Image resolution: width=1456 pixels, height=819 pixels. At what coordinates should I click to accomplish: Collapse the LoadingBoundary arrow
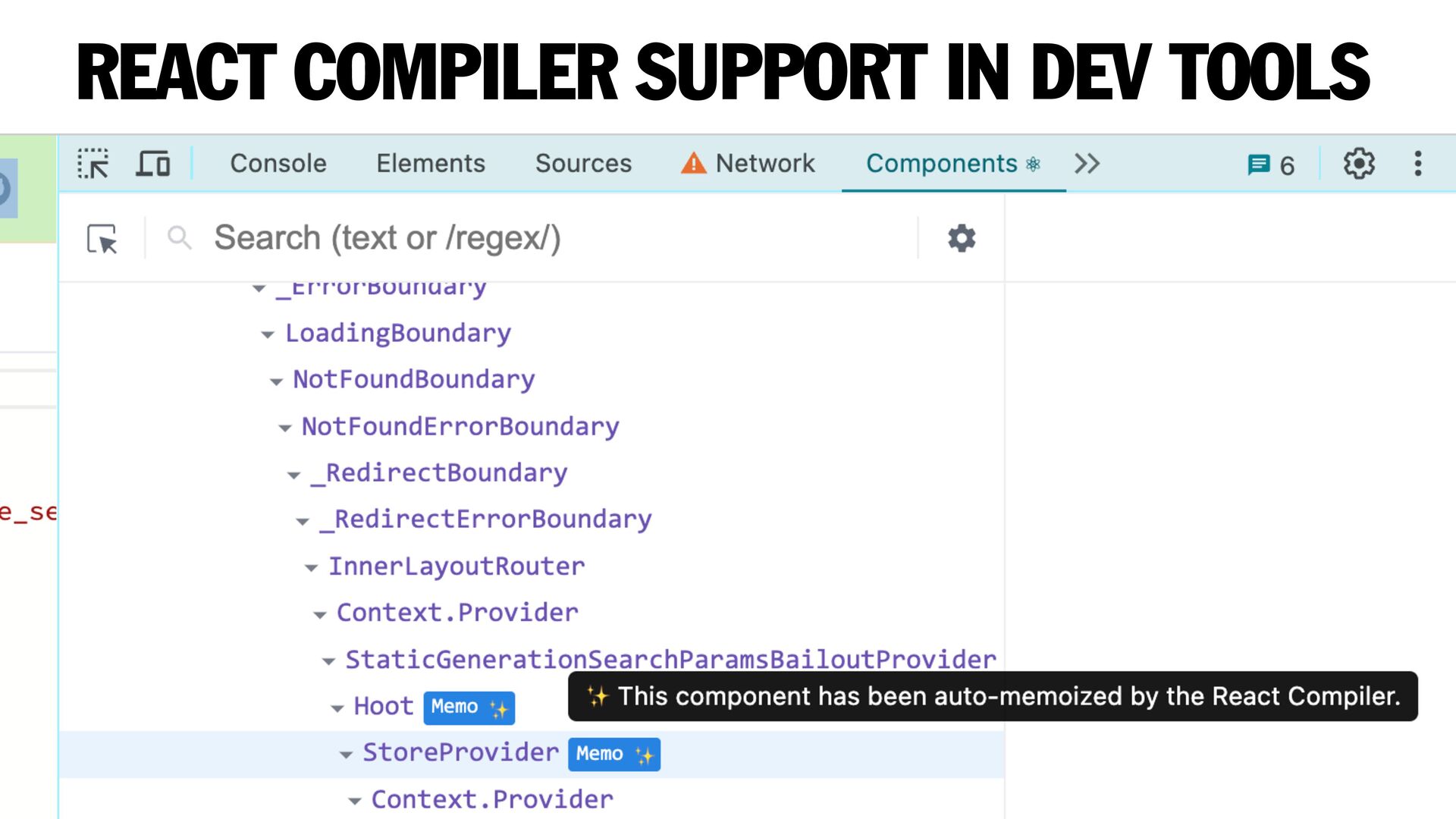coord(268,334)
